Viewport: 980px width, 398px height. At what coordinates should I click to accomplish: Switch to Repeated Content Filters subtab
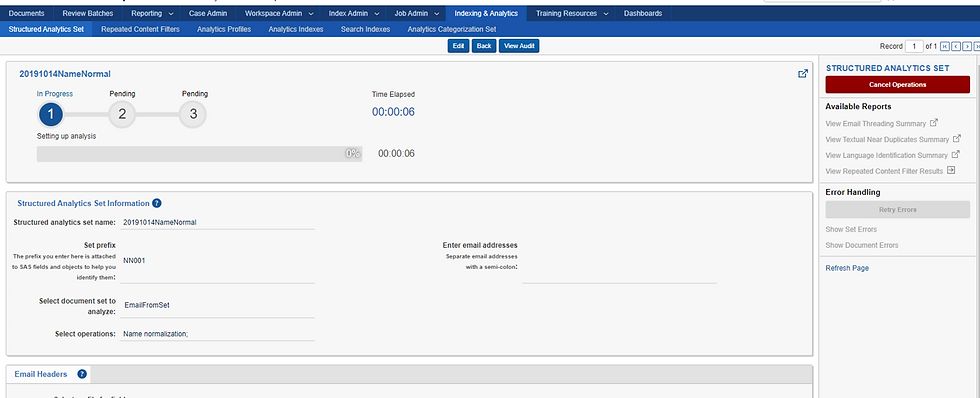click(x=140, y=29)
